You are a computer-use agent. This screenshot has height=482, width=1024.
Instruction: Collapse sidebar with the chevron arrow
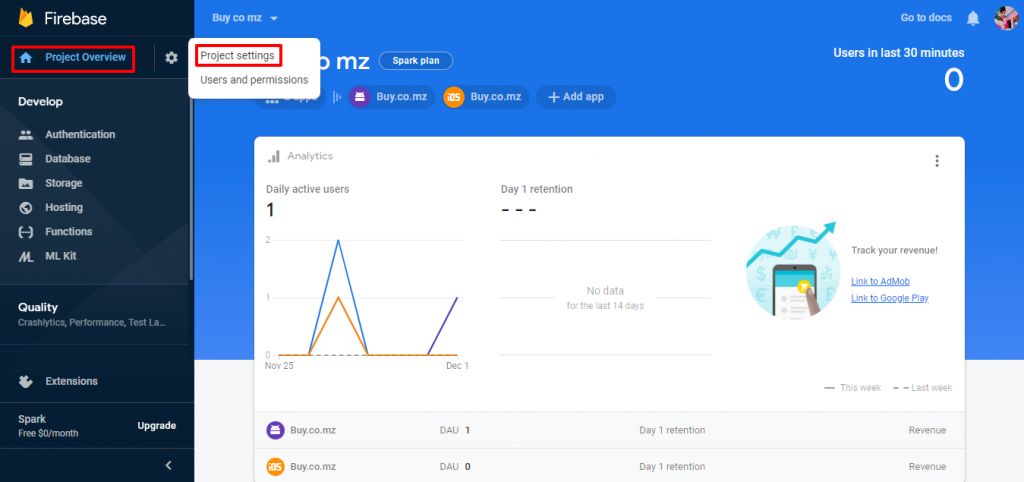click(x=168, y=466)
